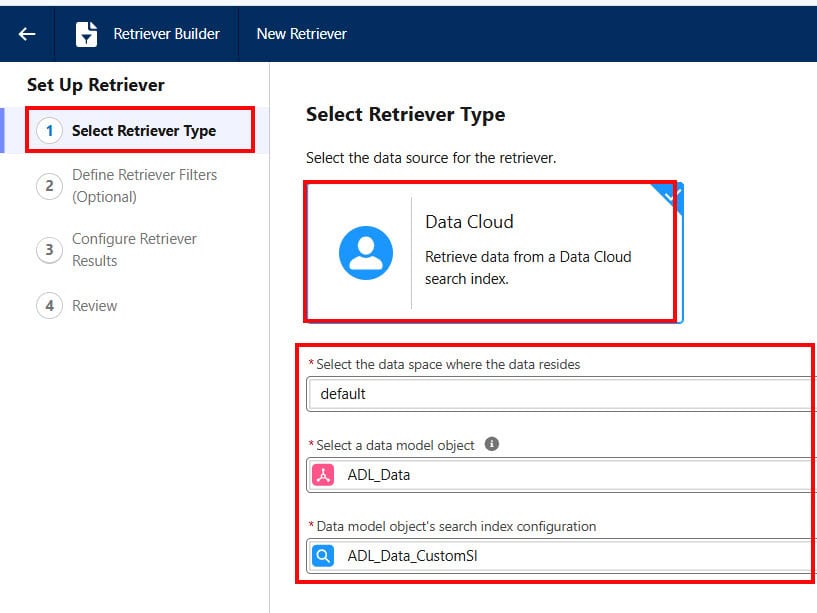The height and width of the screenshot is (613, 817).
Task: Go back using the left arrow icon
Action: click(x=27, y=34)
